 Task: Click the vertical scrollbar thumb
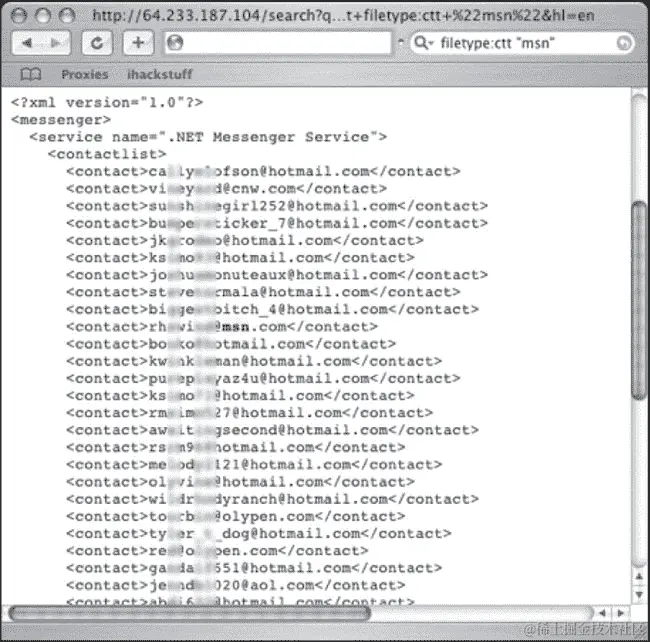pos(639,300)
